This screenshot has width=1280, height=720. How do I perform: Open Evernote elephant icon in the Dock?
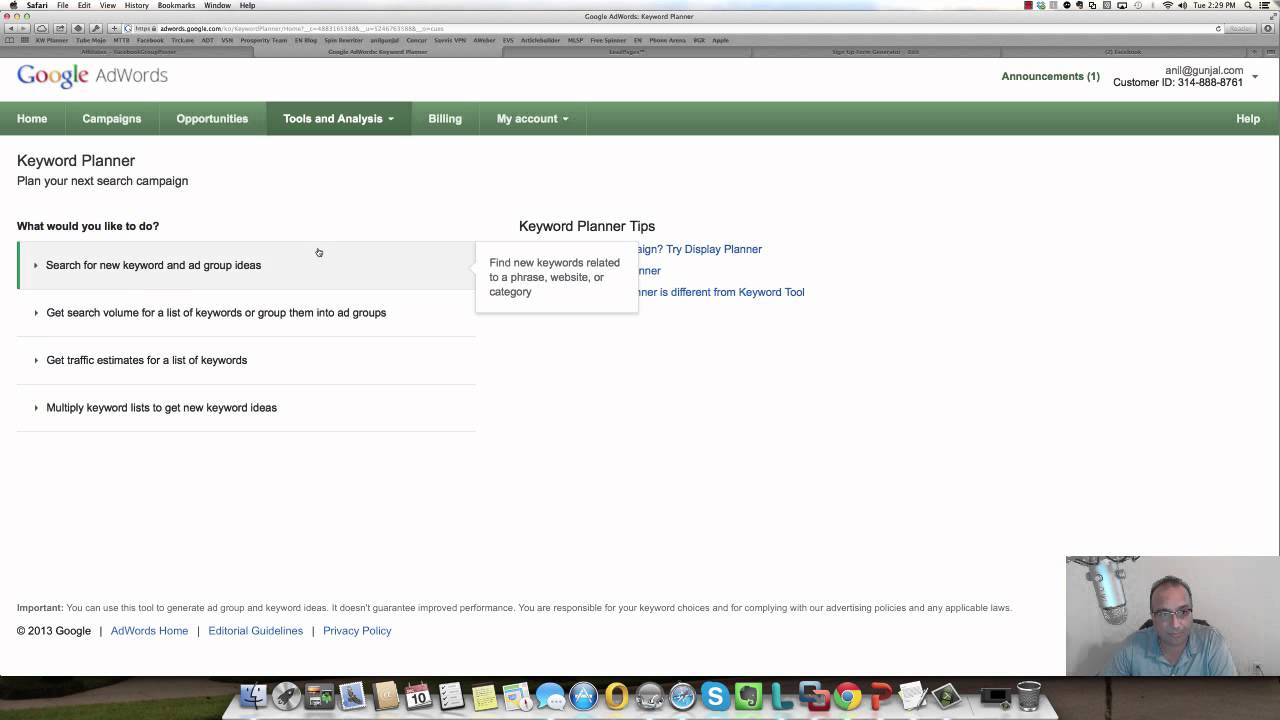748,695
